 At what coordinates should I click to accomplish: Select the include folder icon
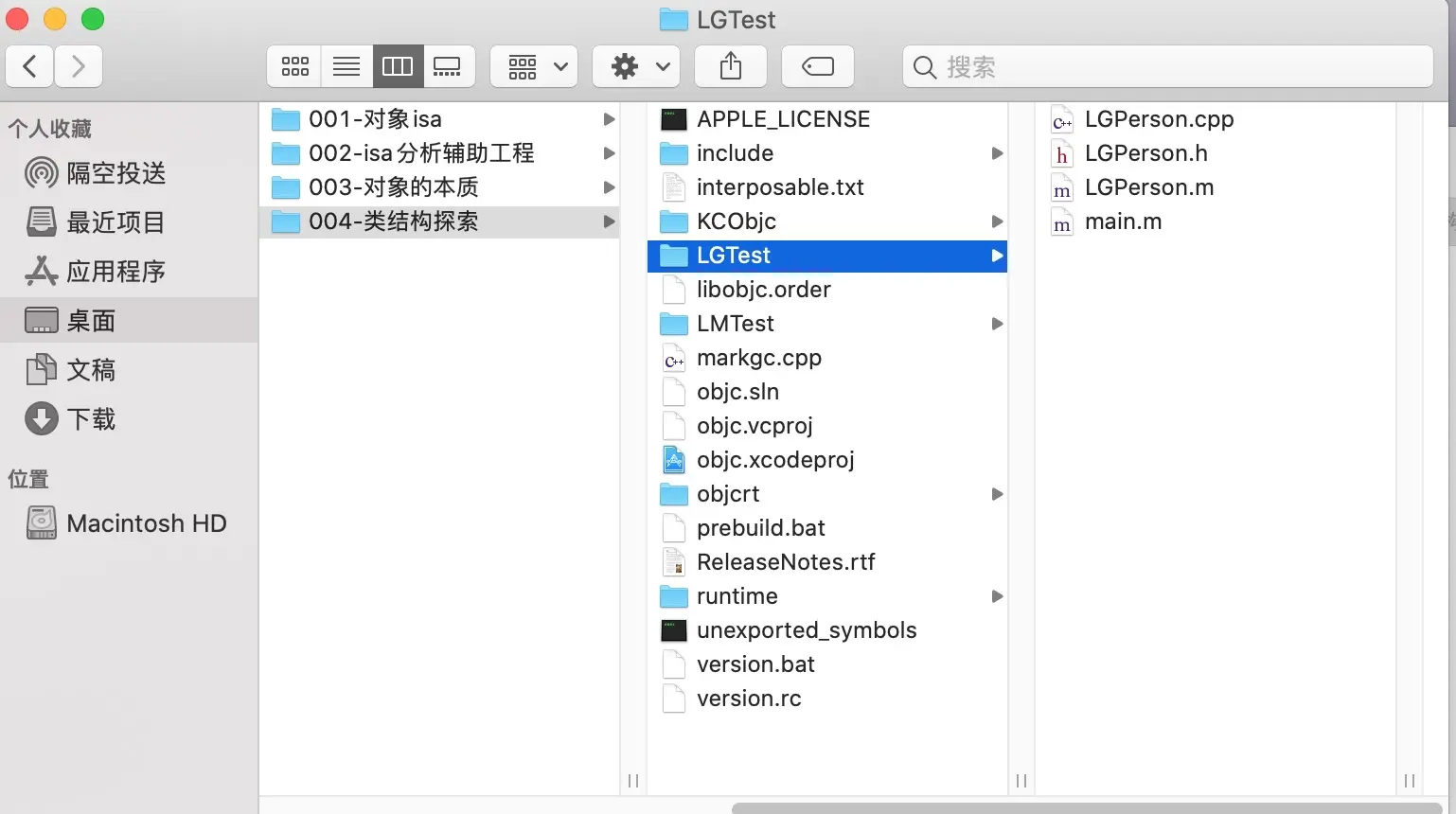point(674,153)
